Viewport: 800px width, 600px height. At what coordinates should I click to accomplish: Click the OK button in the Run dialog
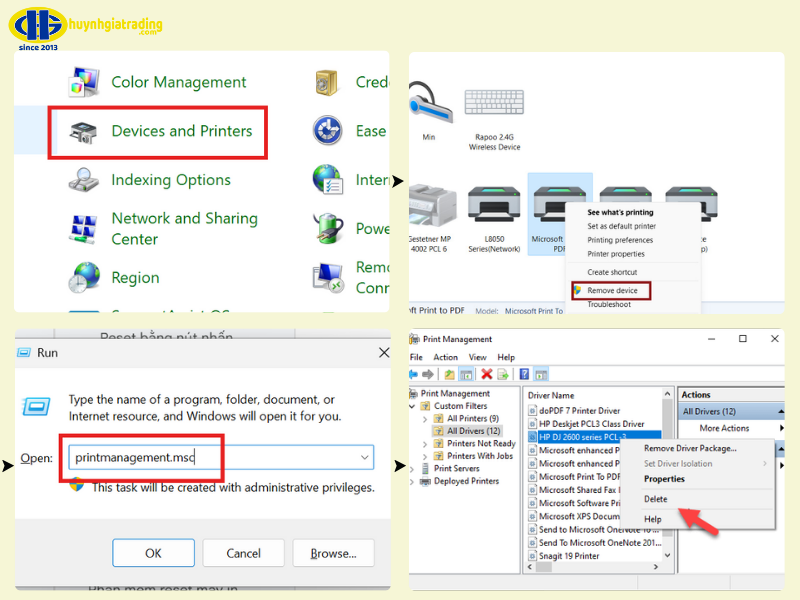point(153,553)
